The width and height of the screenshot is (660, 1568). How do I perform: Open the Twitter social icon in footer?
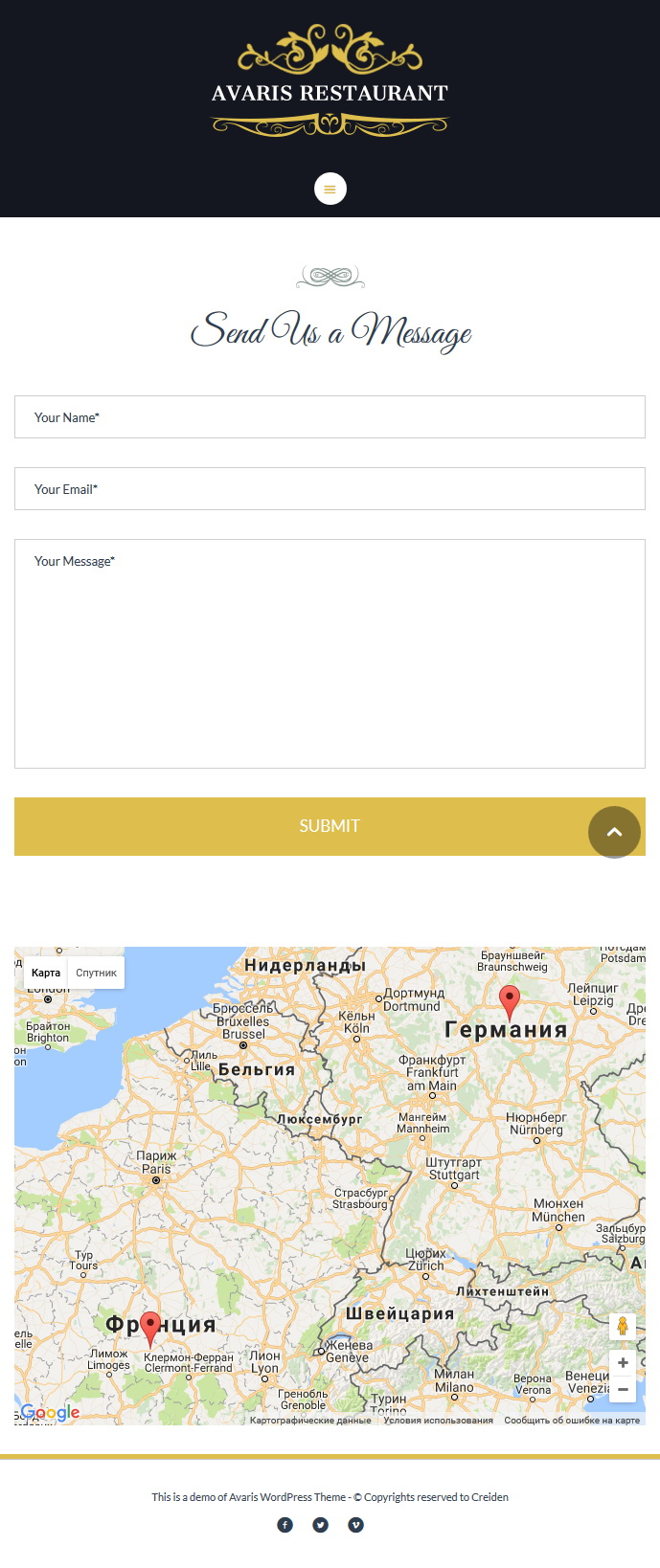320,1525
